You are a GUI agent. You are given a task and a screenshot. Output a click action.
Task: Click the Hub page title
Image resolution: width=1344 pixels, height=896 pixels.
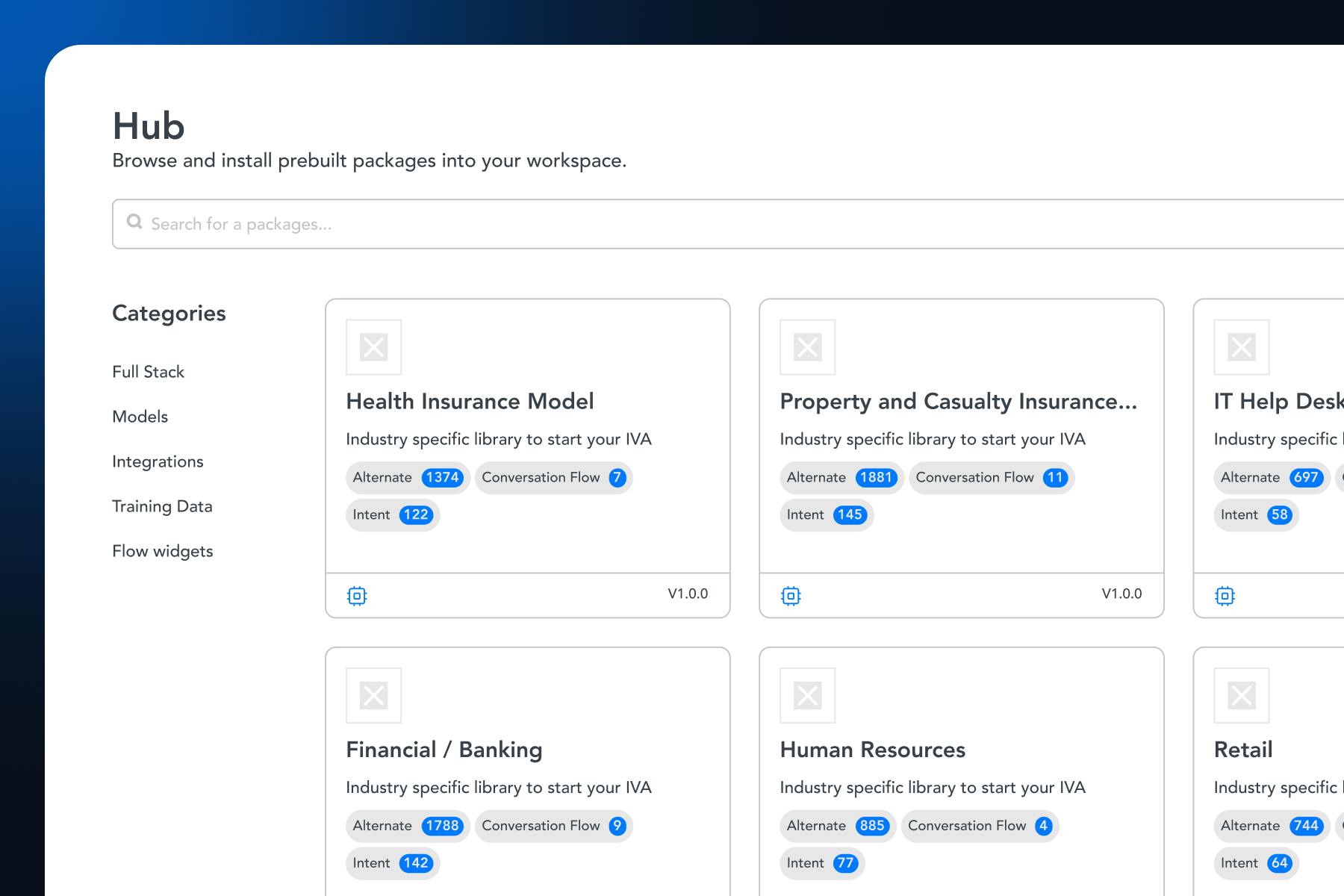[149, 125]
